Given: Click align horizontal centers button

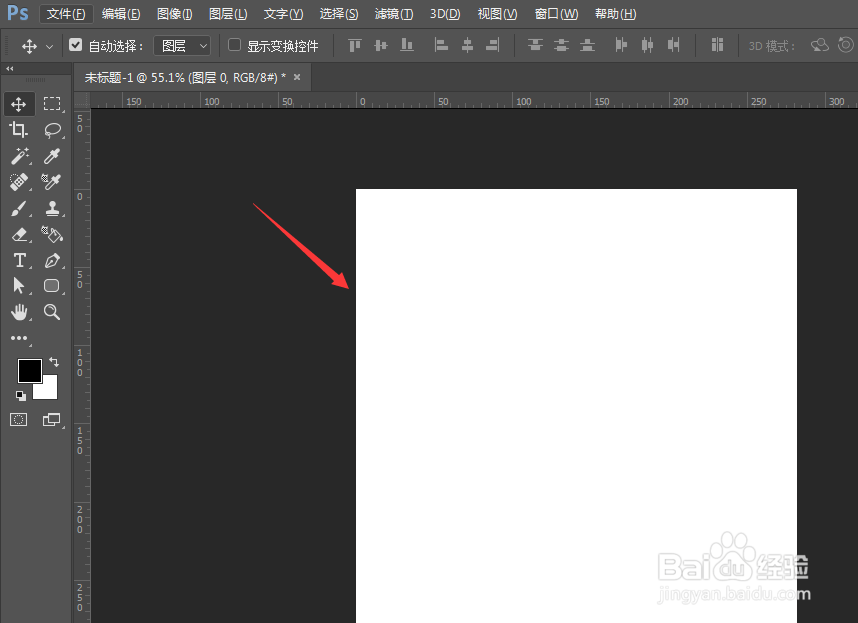Looking at the screenshot, I should (x=467, y=45).
